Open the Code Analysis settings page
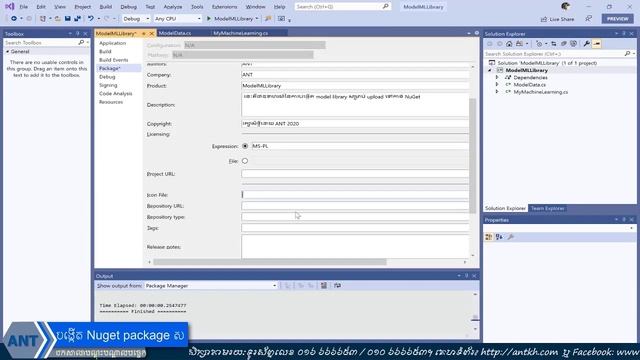 pyautogui.click(x=116, y=94)
